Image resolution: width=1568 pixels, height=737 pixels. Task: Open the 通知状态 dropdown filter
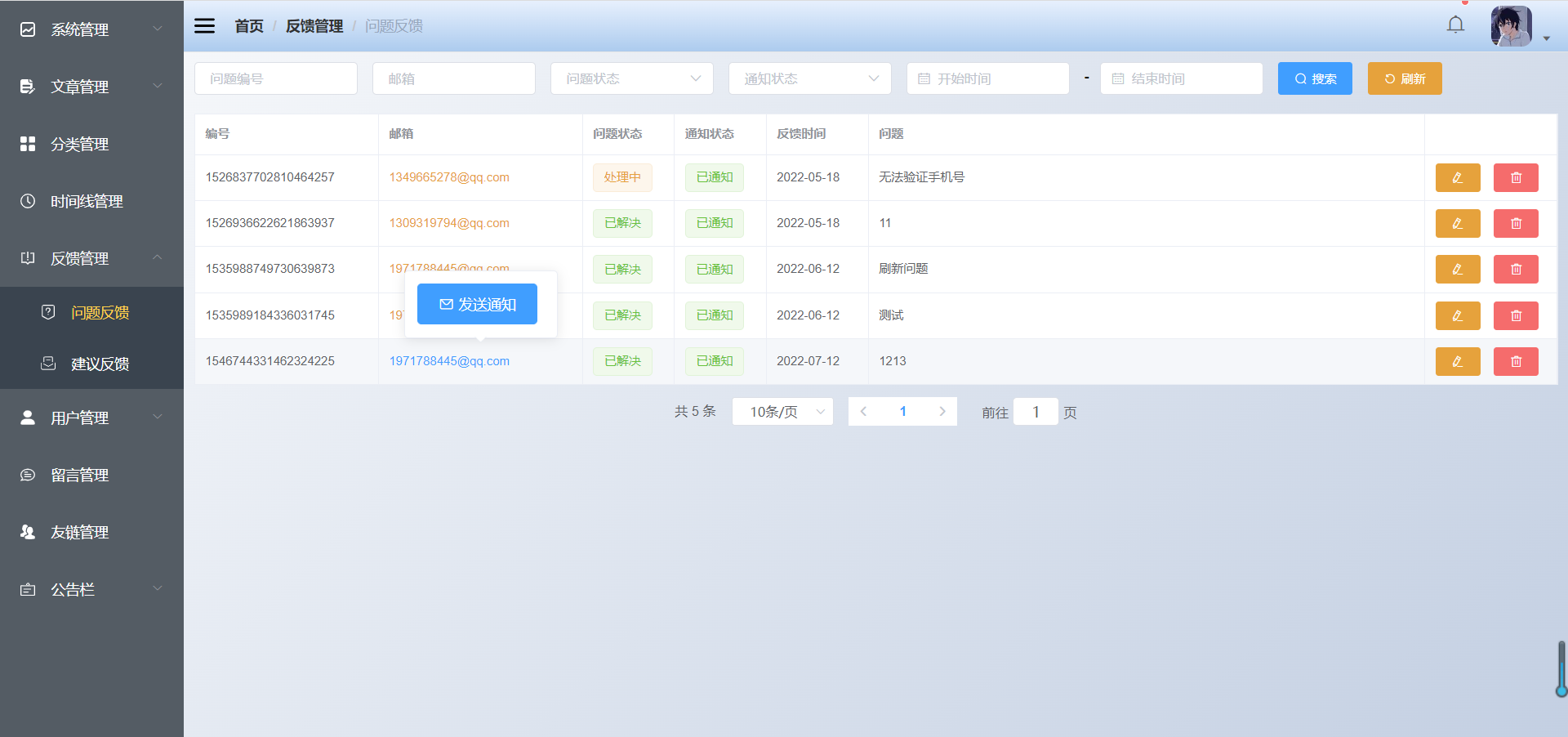pyautogui.click(x=809, y=78)
